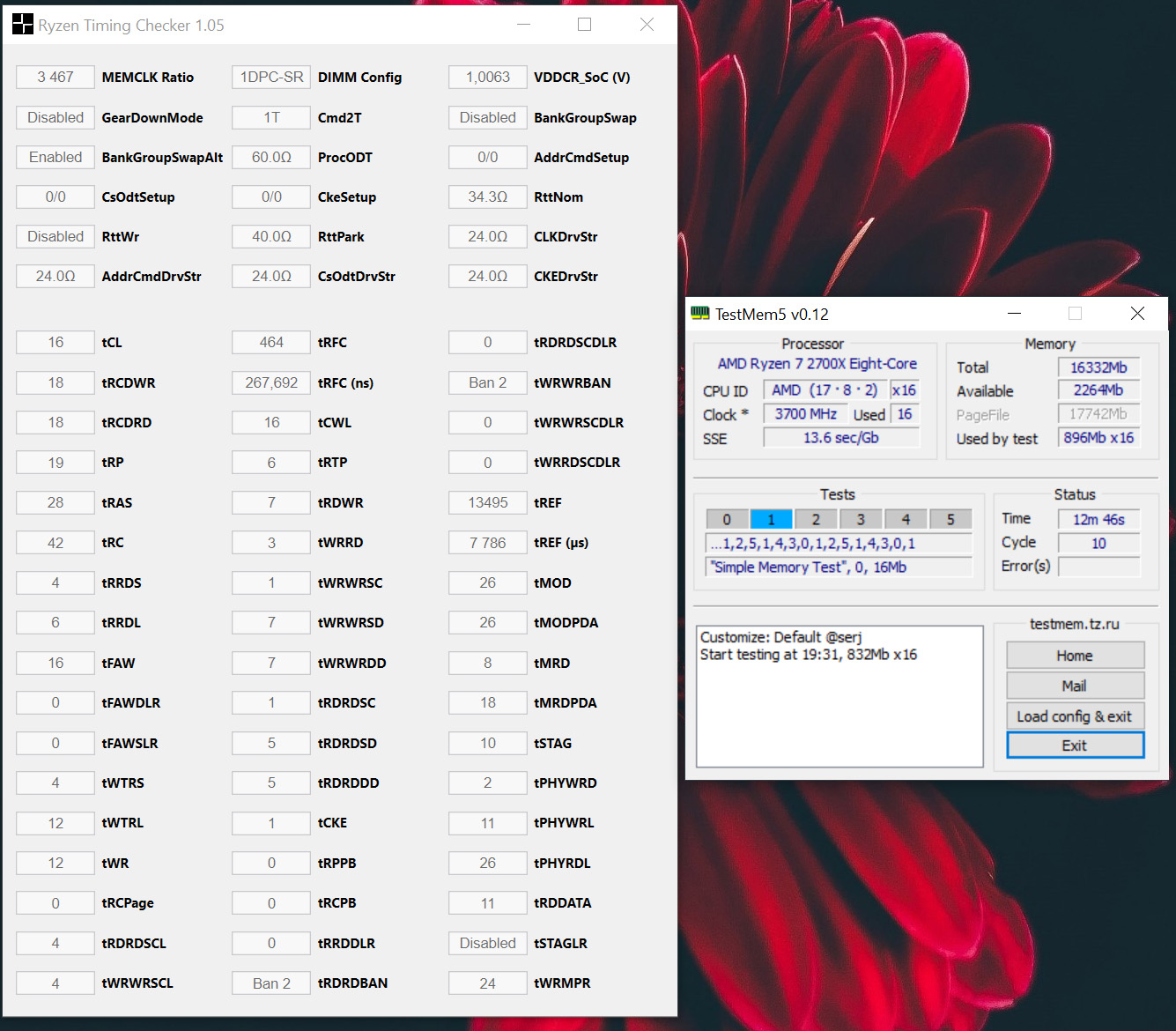Screen dimensions: 1176x1031
Task: Click the tRP value 19 field
Action: point(55,463)
